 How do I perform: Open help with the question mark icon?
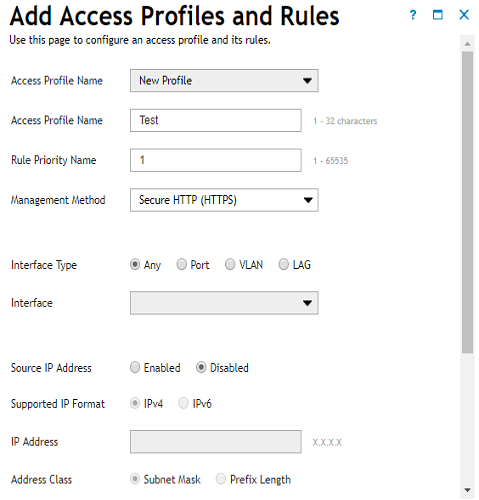tap(413, 15)
